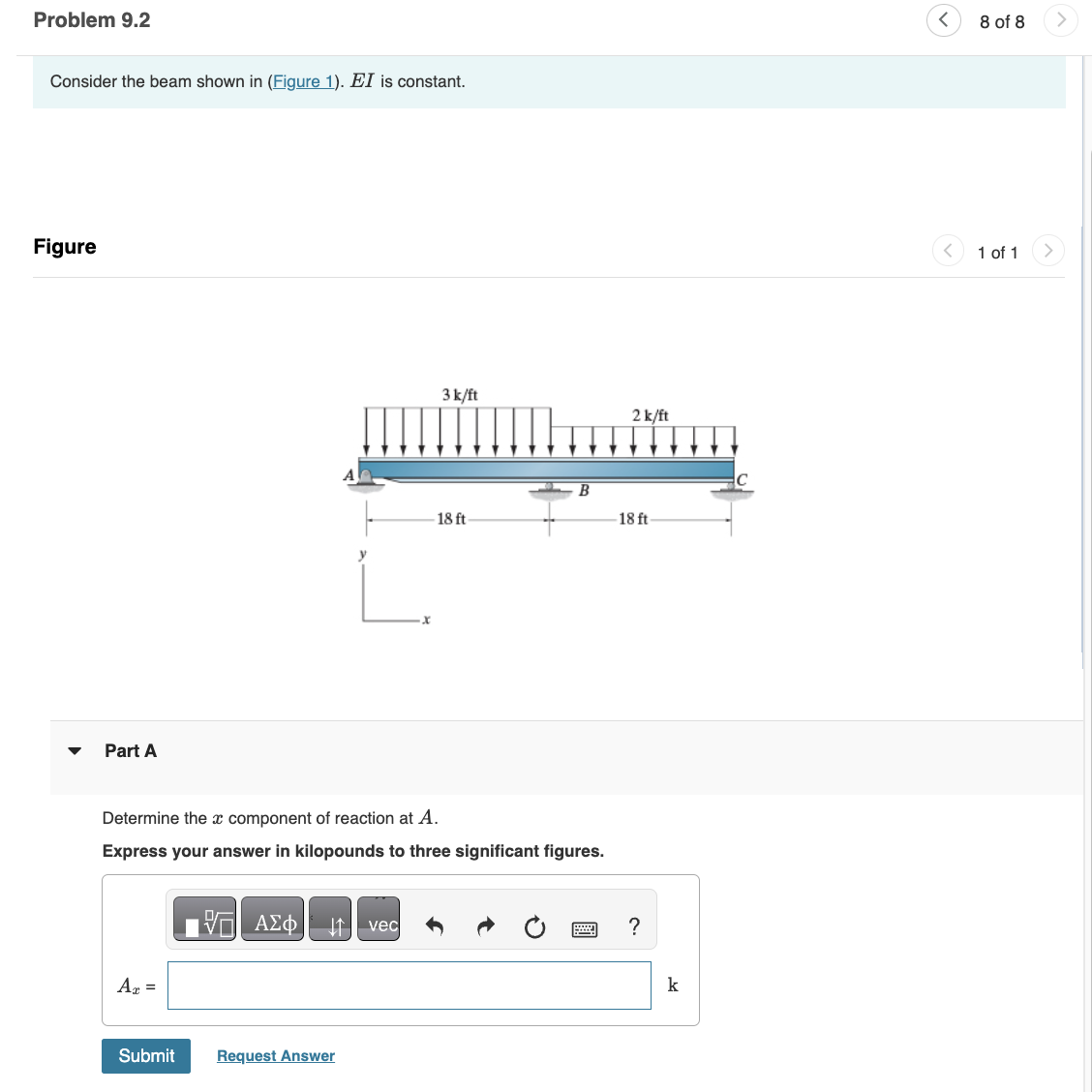Click the Request Answer link
Viewport: 1092px width, 1092px height.
coord(275,1055)
